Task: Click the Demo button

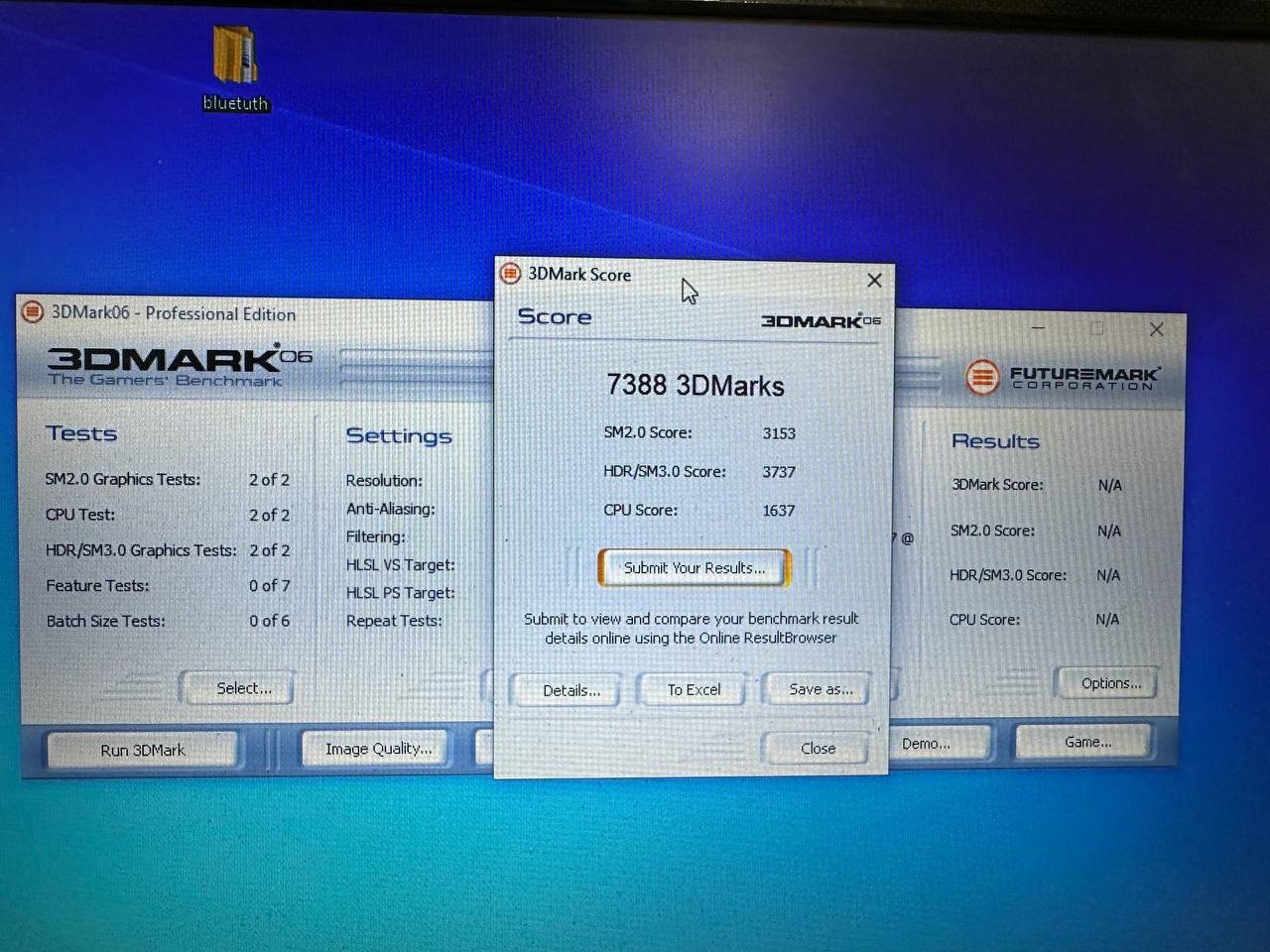Action: (x=939, y=743)
